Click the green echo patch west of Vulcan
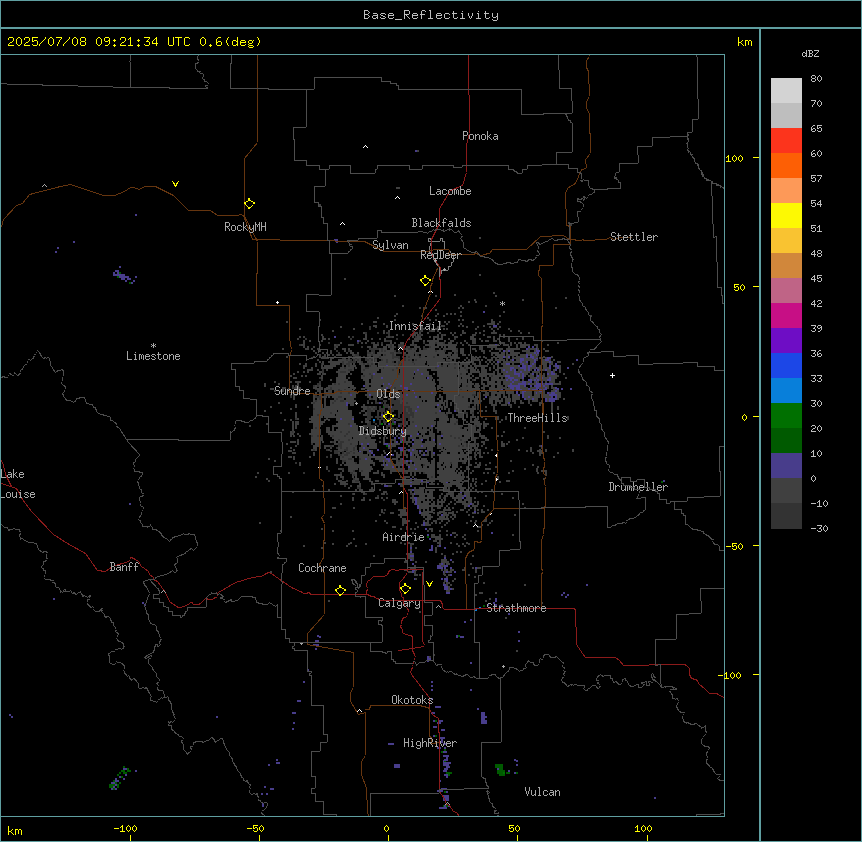This screenshot has height=842, width=862. [x=500, y=769]
